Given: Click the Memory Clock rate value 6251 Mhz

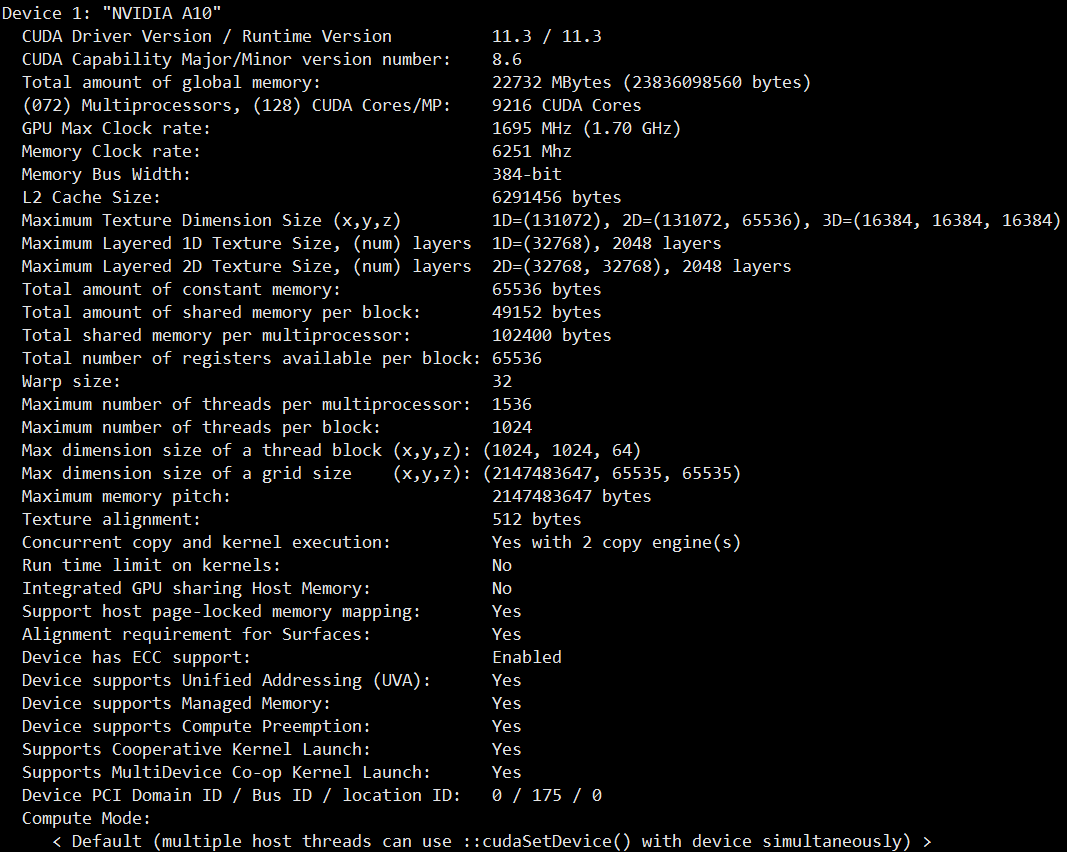Looking at the screenshot, I should (x=531, y=151).
